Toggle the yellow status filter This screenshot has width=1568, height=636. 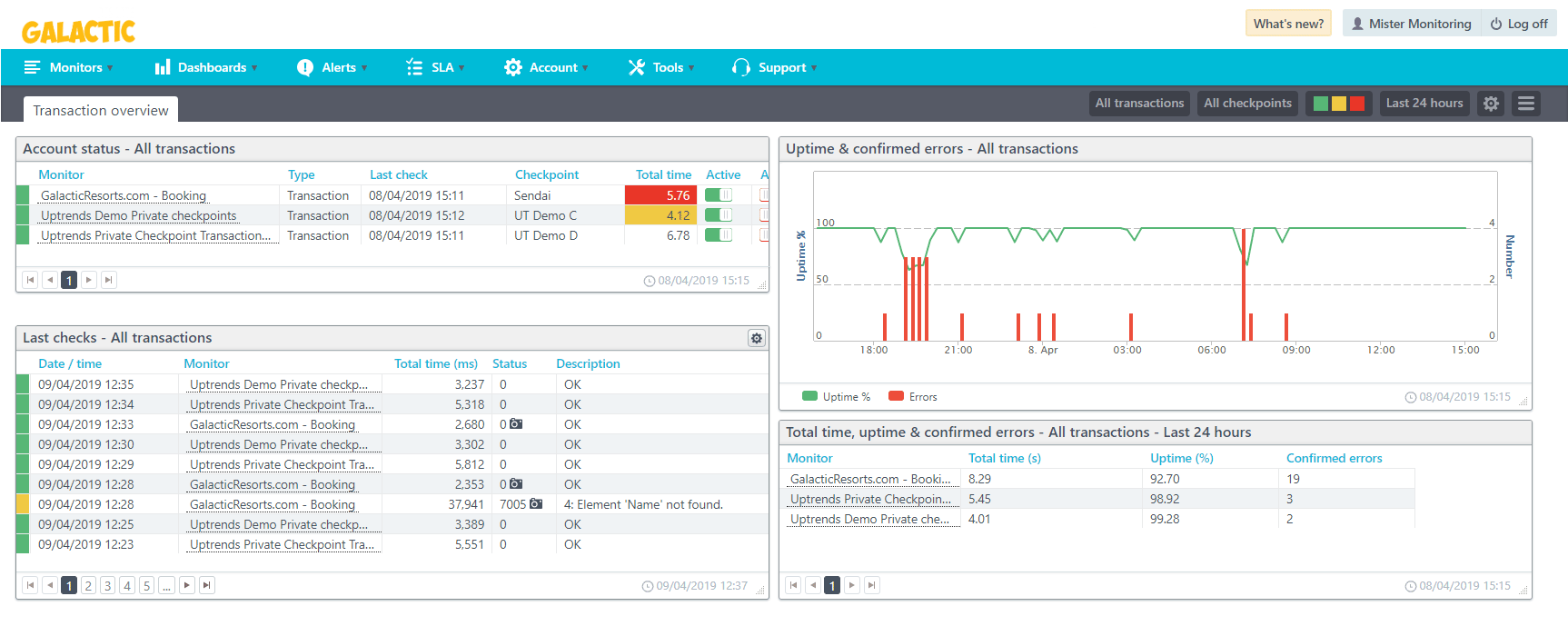[x=1339, y=104]
